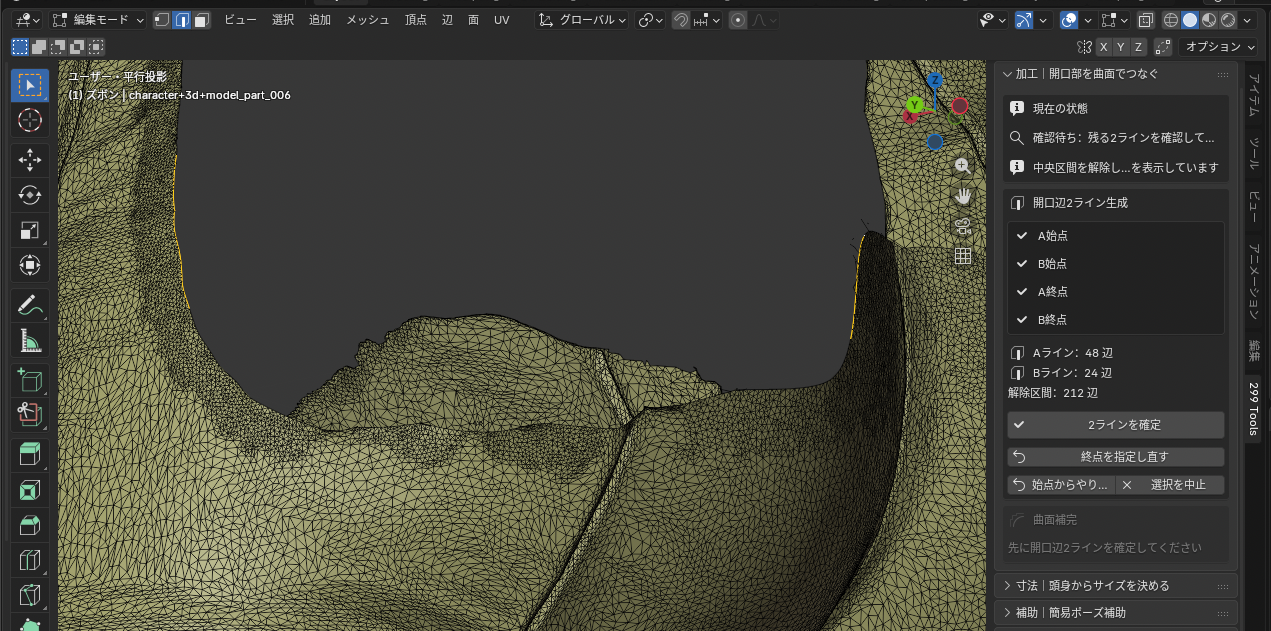The width and height of the screenshot is (1271, 631).
Task: Click the 選択を中止 button
Action: [x=1170, y=485]
